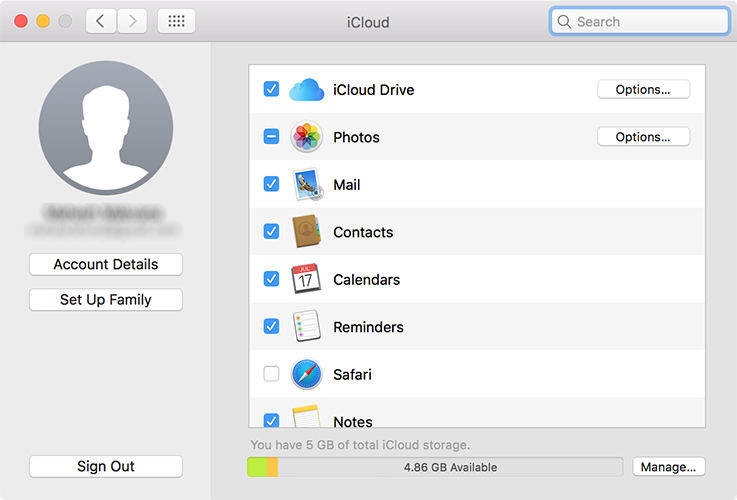This screenshot has height=500, width=737.
Task: Click the iCloud Drive cloud icon
Action: pyautogui.click(x=306, y=90)
